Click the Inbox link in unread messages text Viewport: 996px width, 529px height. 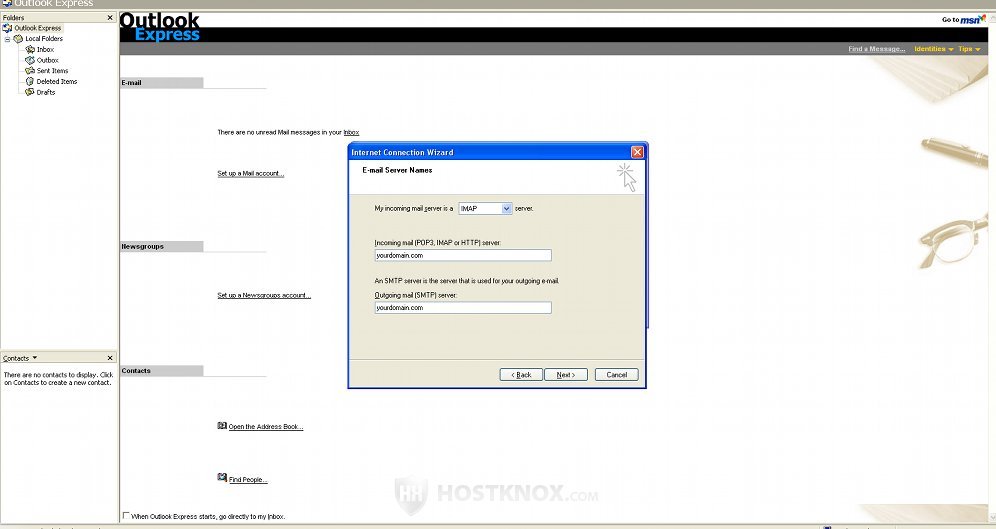351,132
